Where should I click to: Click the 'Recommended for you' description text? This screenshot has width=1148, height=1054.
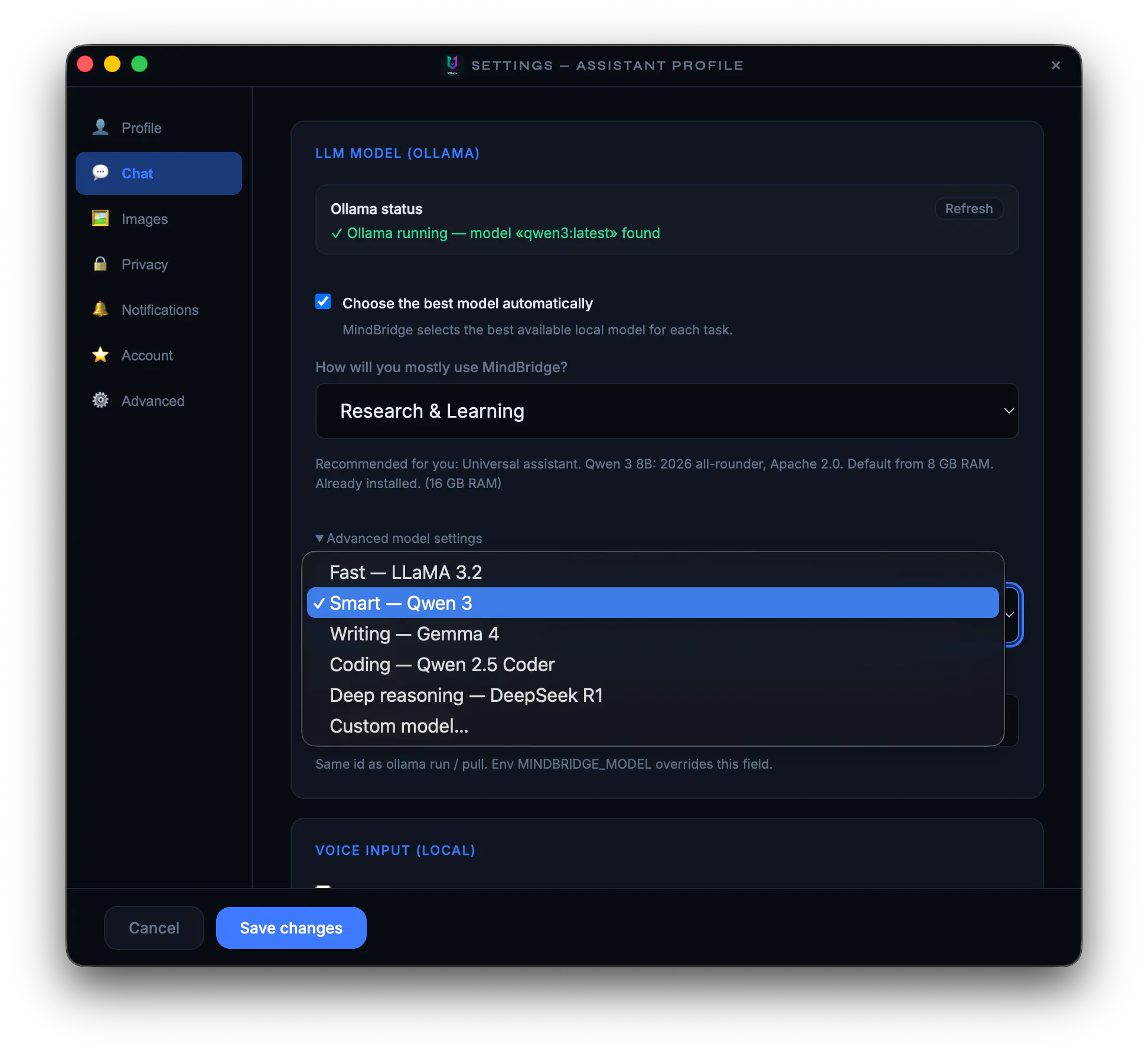(654, 473)
